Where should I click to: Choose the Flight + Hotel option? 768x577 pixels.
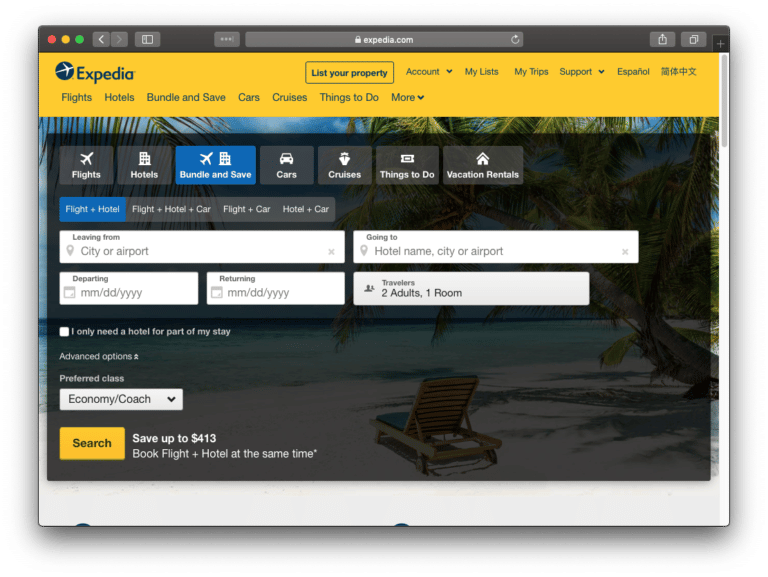(x=93, y=209)
